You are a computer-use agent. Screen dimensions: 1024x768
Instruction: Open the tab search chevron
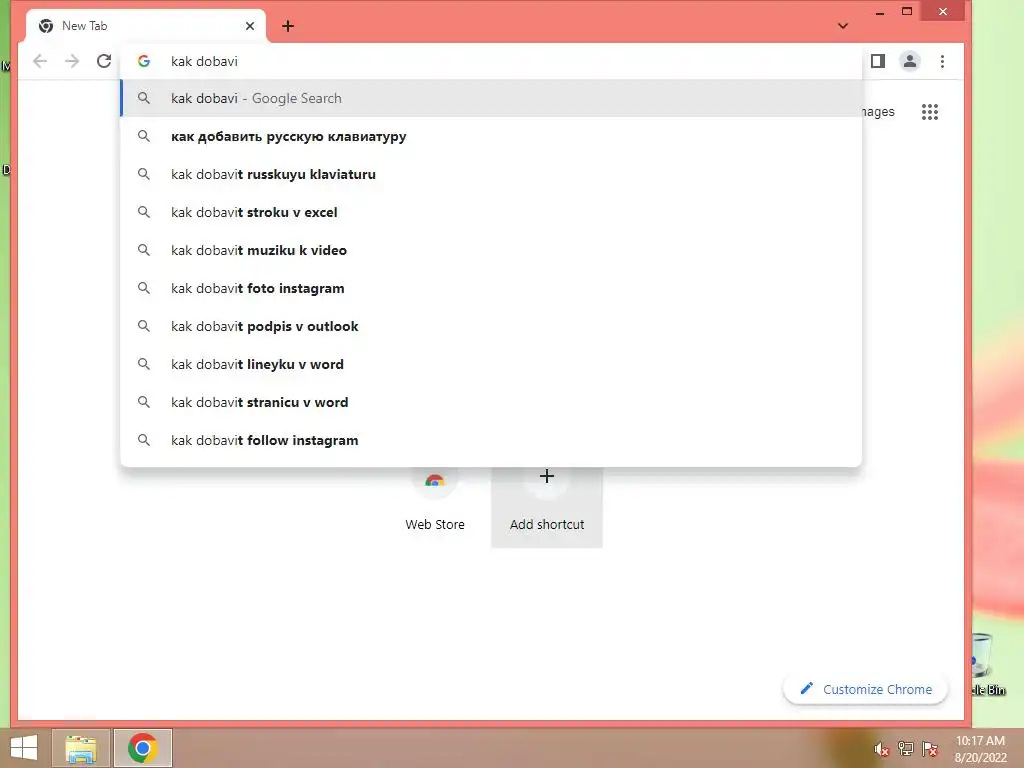(842, 26)
